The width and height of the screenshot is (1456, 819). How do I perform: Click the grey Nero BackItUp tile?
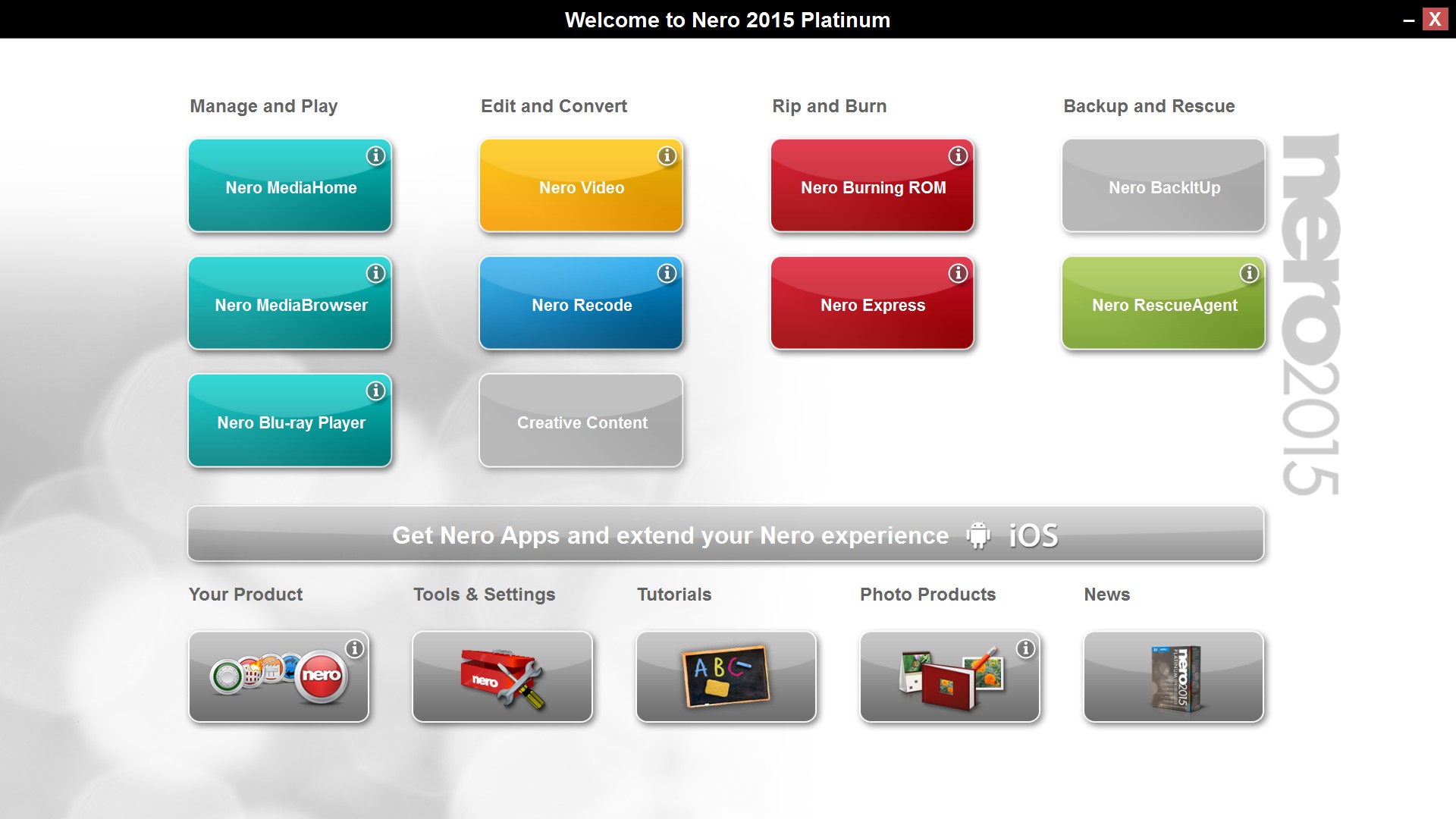(x=1164, y=186)
